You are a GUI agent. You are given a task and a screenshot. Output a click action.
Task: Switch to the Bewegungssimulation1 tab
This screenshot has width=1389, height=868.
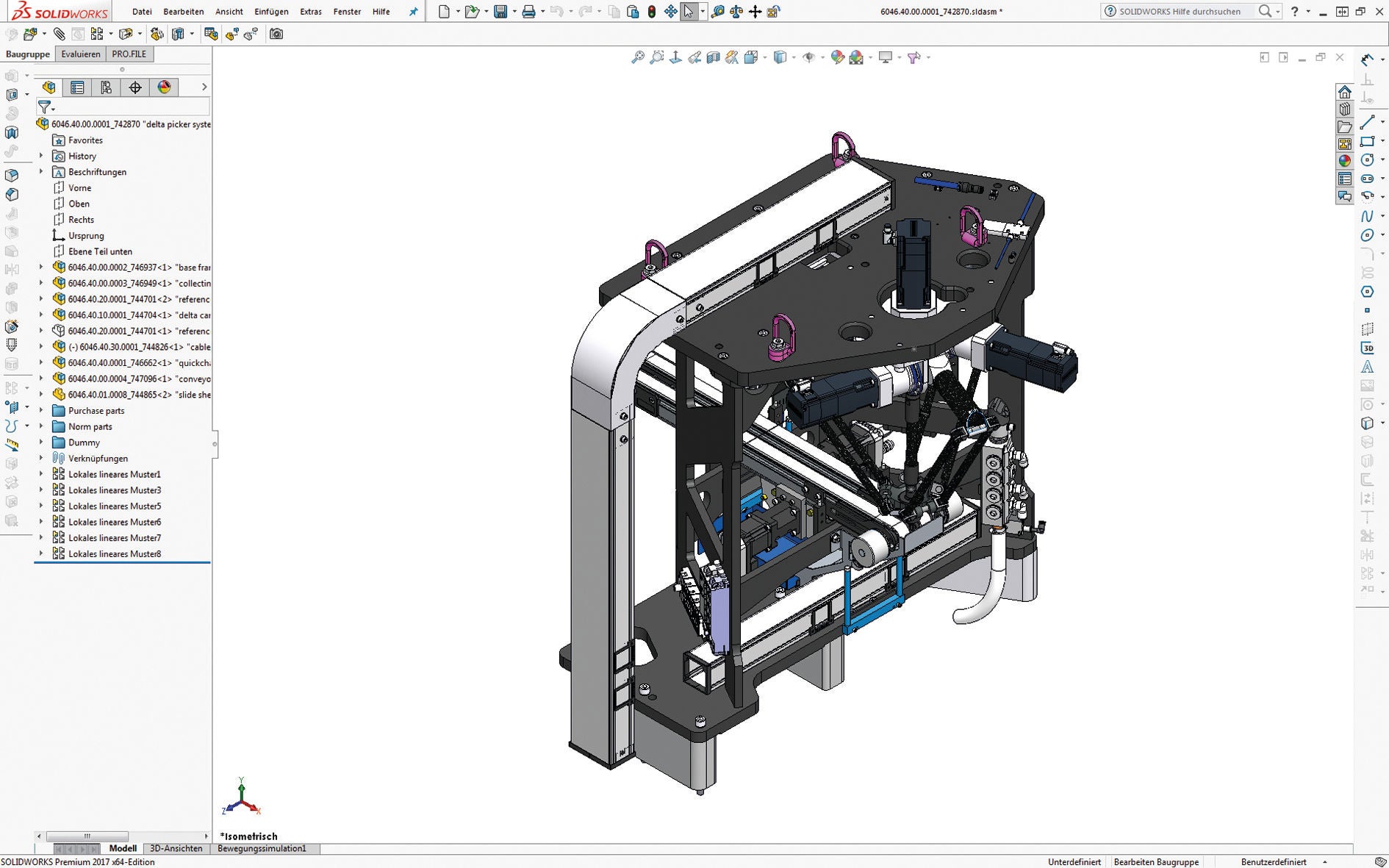pos(261,848)
